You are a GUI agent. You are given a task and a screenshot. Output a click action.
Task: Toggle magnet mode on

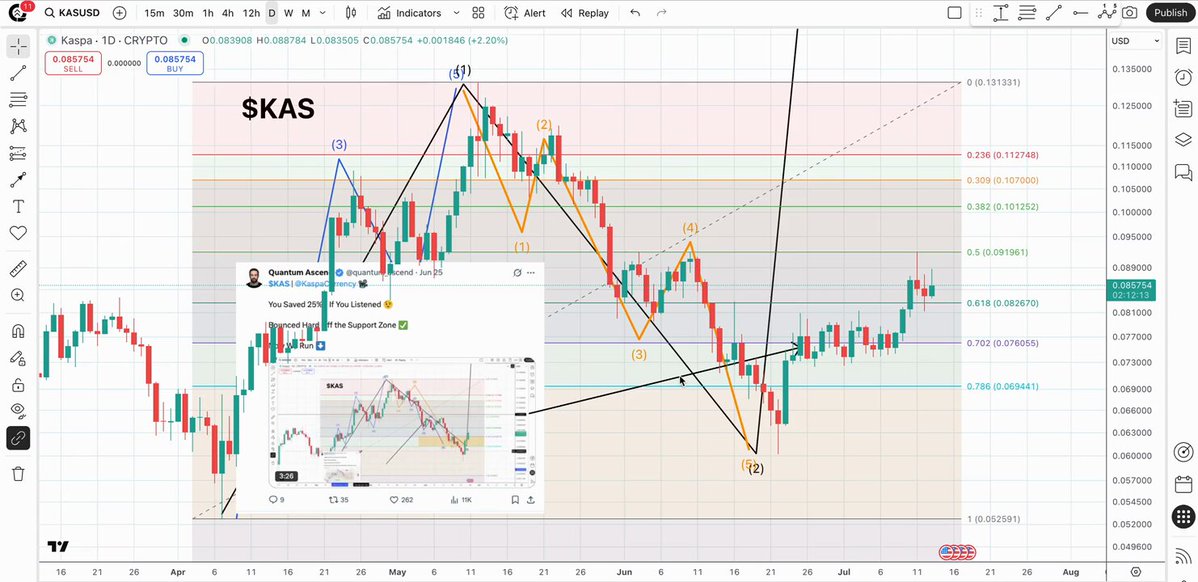pos(18,331)
